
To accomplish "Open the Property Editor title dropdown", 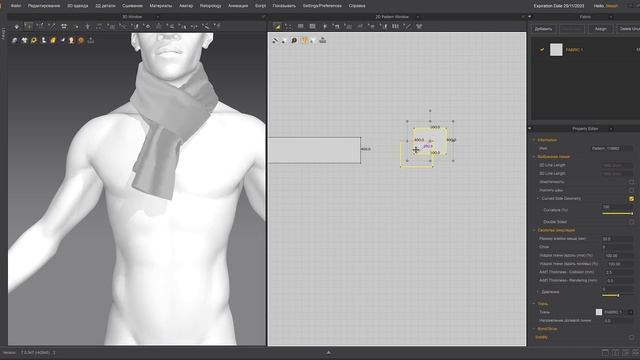I will (x=611, y=129).
